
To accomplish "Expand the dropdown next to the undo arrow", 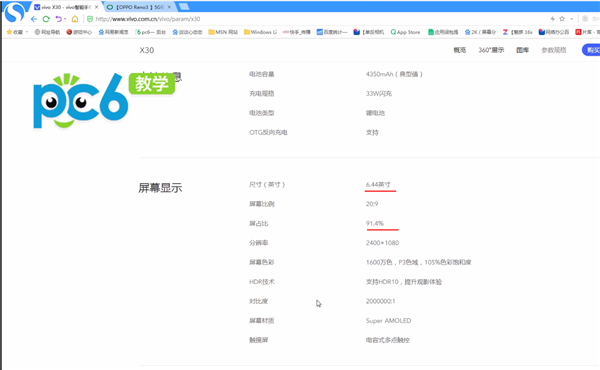I will tap(65, 19).
